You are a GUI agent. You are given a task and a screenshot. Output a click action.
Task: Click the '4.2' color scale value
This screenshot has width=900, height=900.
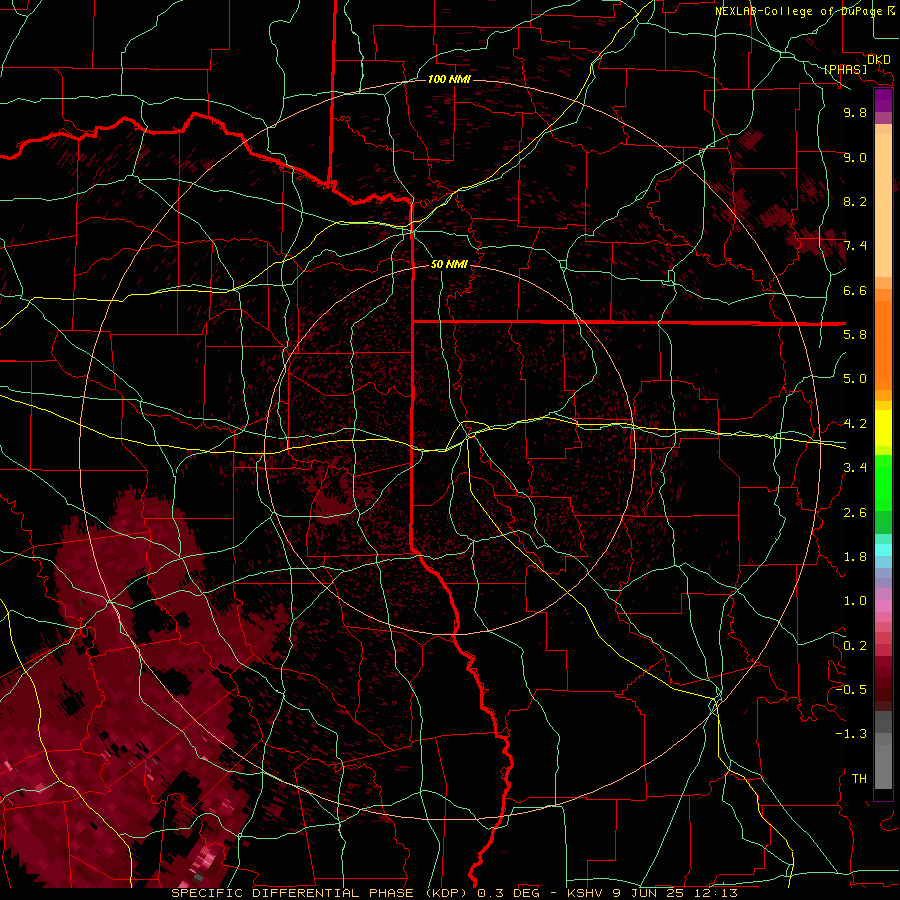pyautogui.click(x=855, y=424)
